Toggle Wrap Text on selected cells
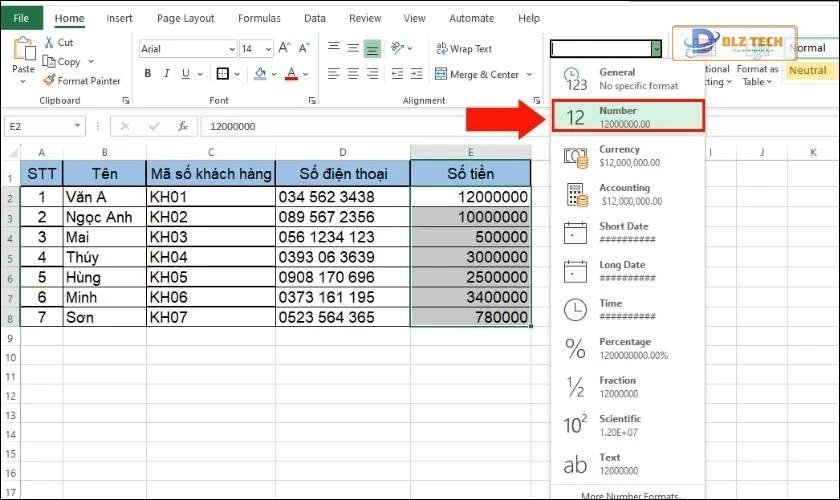The width and height of the screenshot is (840, 500). (463, 48)
